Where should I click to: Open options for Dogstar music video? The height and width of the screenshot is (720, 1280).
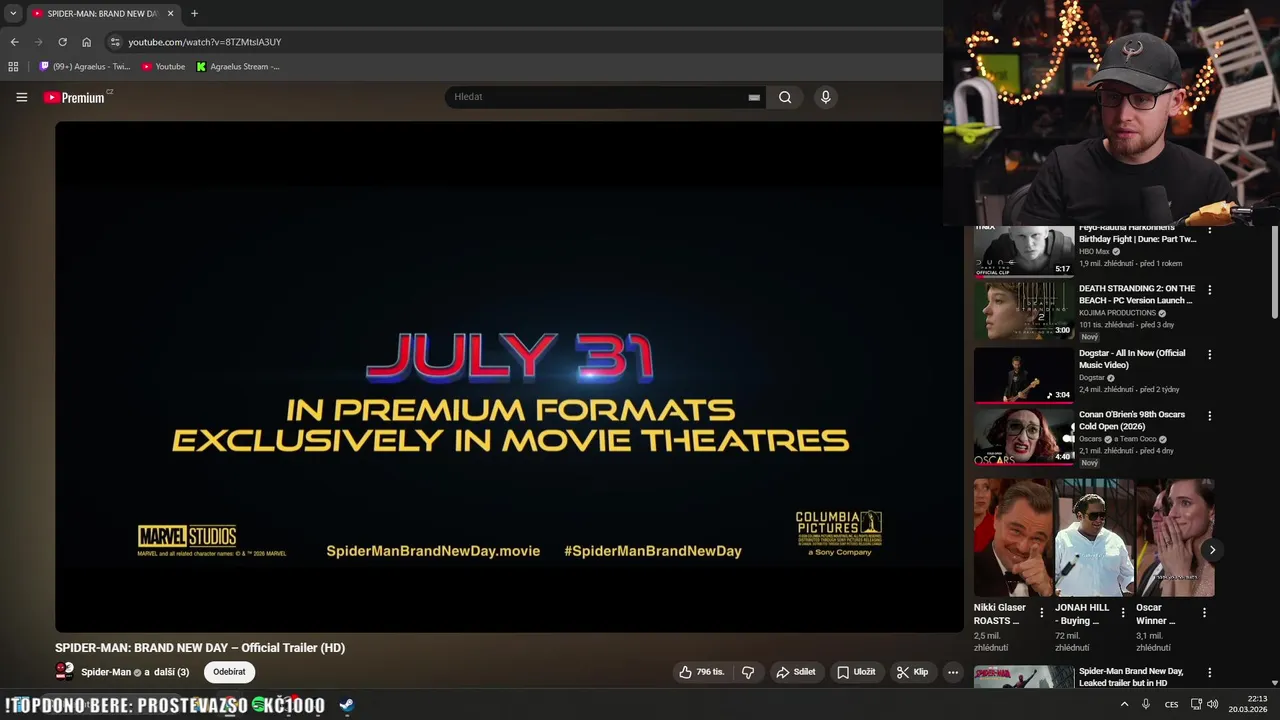1210,355
